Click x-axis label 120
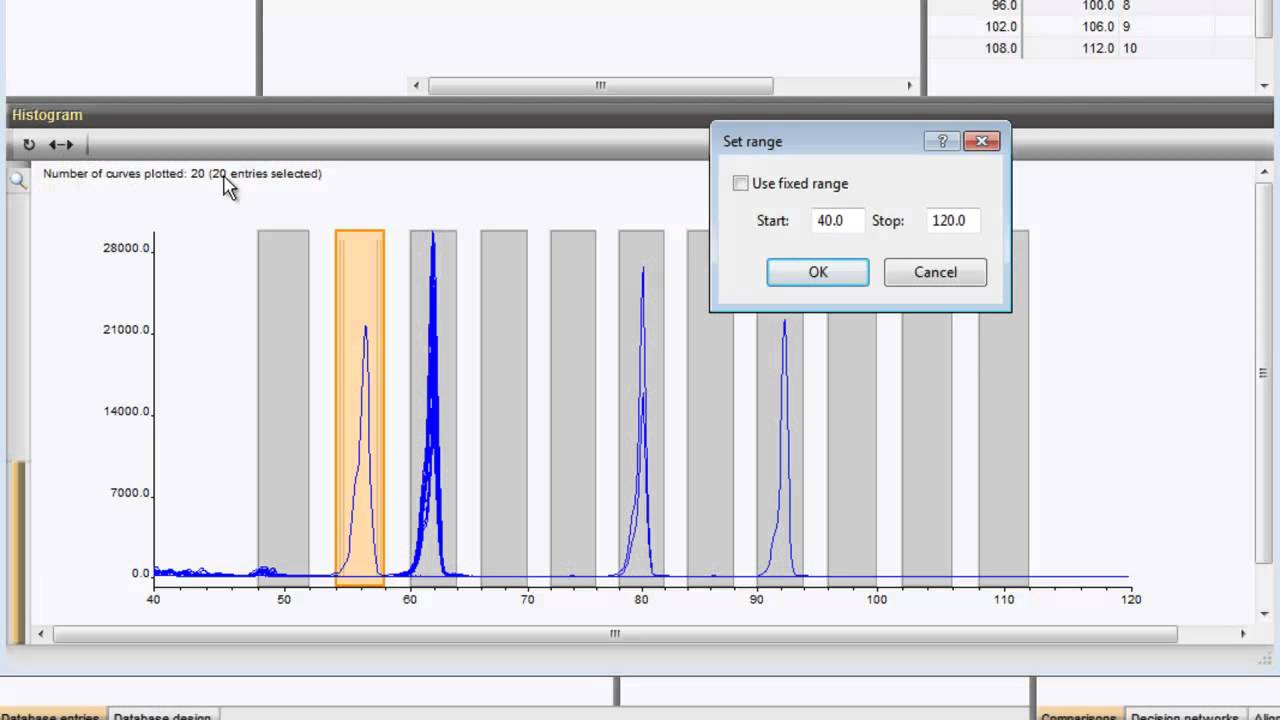Image resolution: width=1280 pixels, height=720 pixels. 1130,599
